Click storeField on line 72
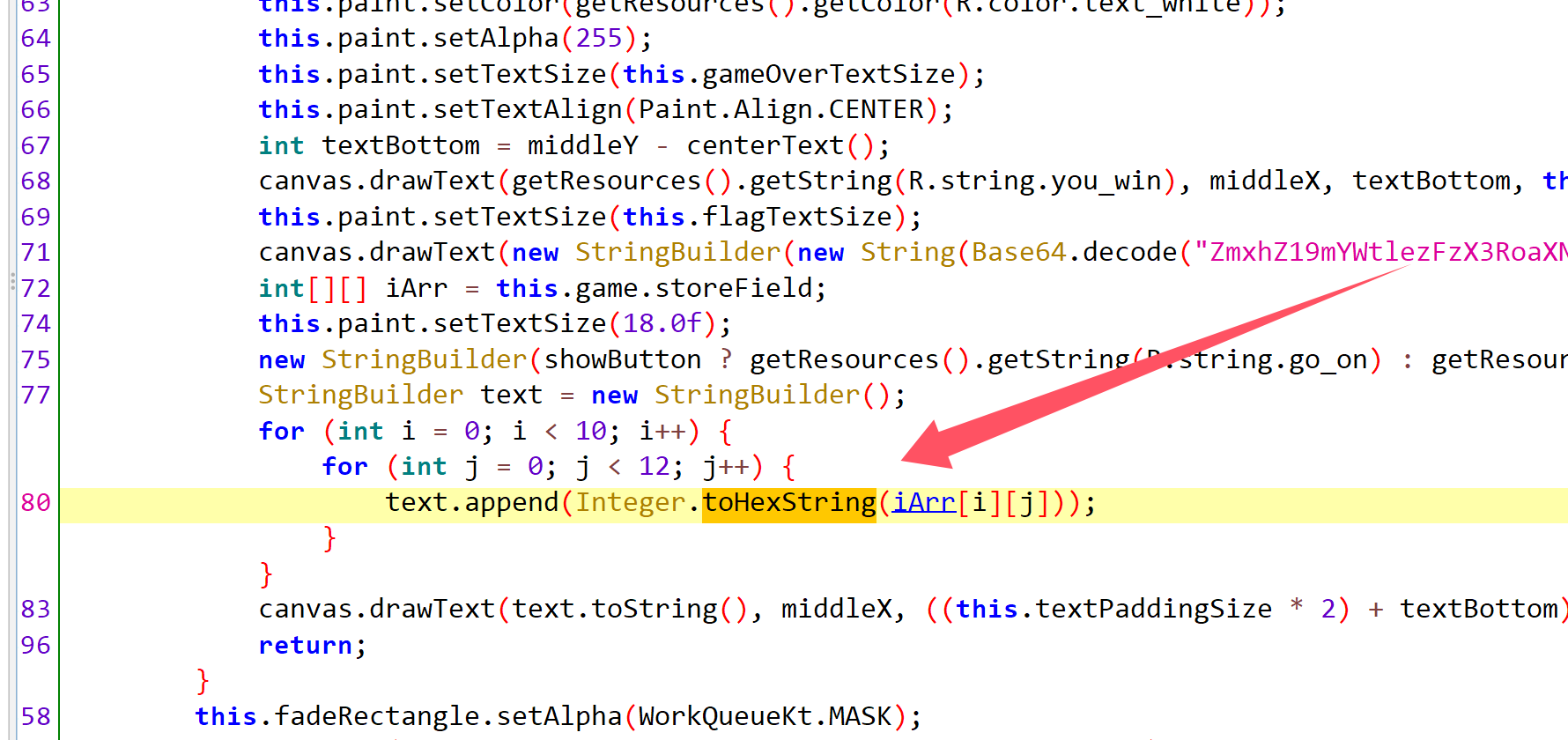Image resolution: width=1568 pixels, height=740 pixels. (734, 288)
